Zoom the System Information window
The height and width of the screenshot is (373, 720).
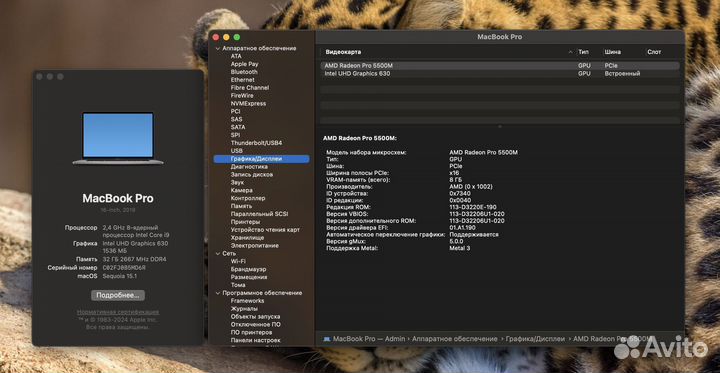pyautogui.click(x=236, y=37)
